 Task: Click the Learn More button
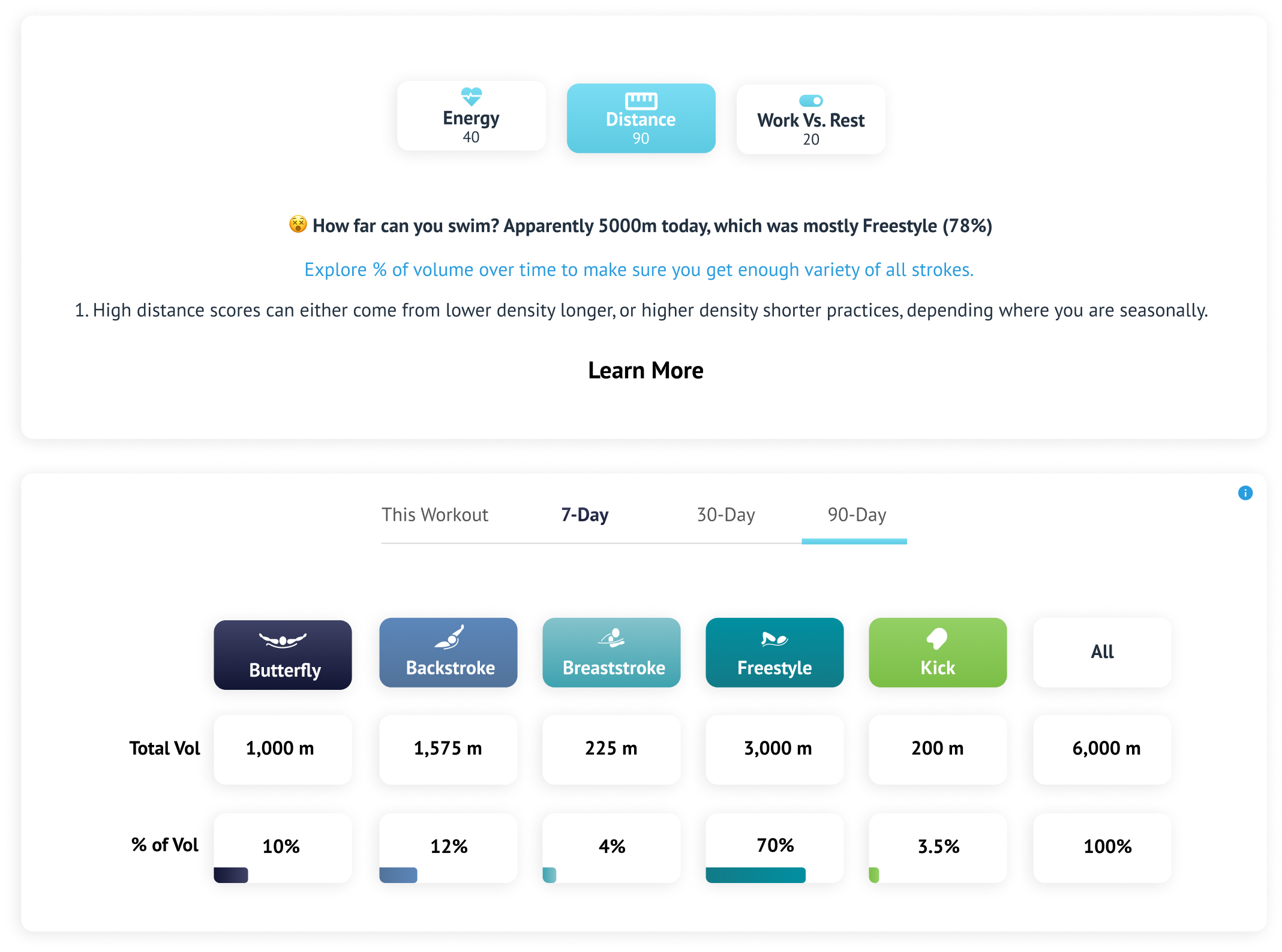(641, 370)
